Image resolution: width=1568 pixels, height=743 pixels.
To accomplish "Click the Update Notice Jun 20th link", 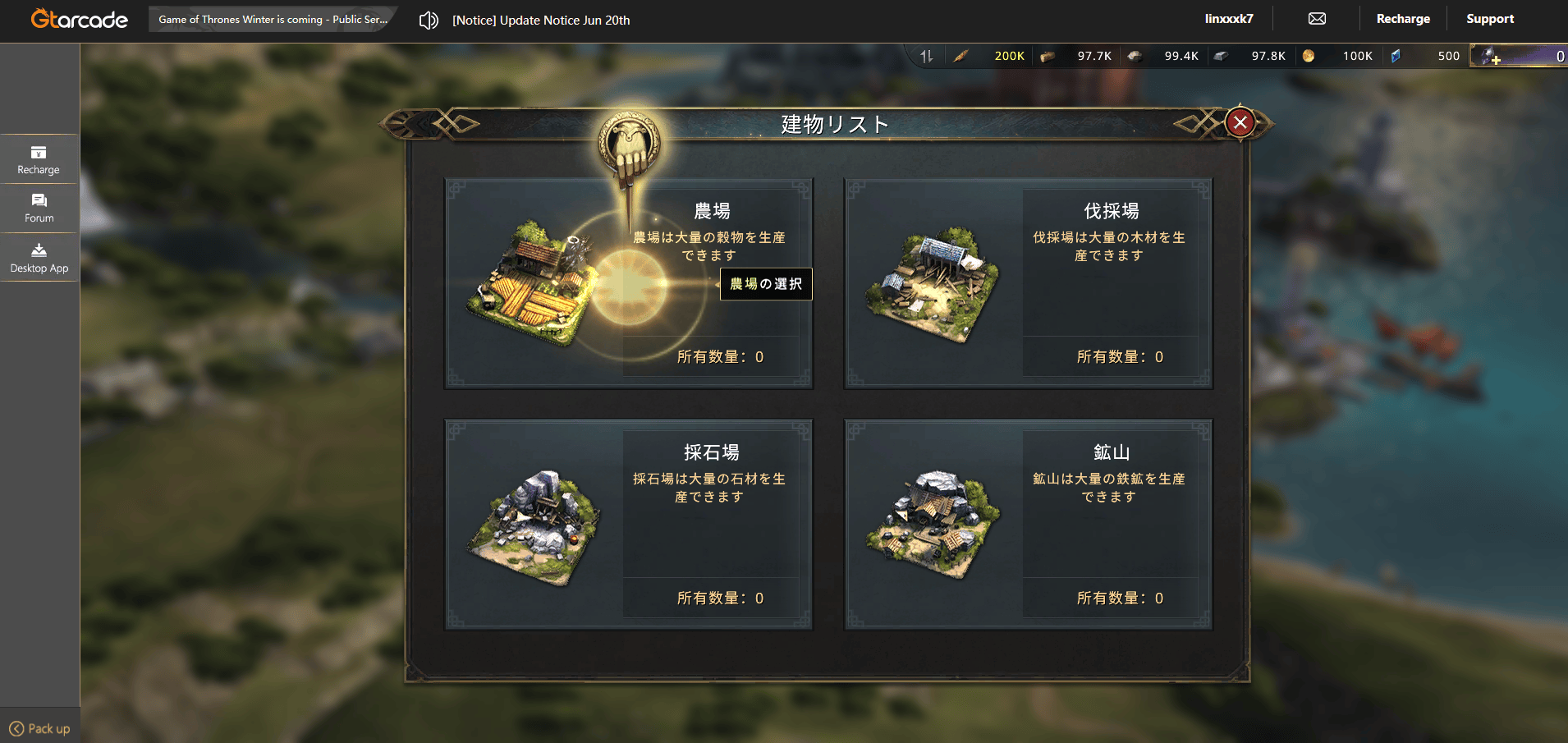I will click(541, 21).
